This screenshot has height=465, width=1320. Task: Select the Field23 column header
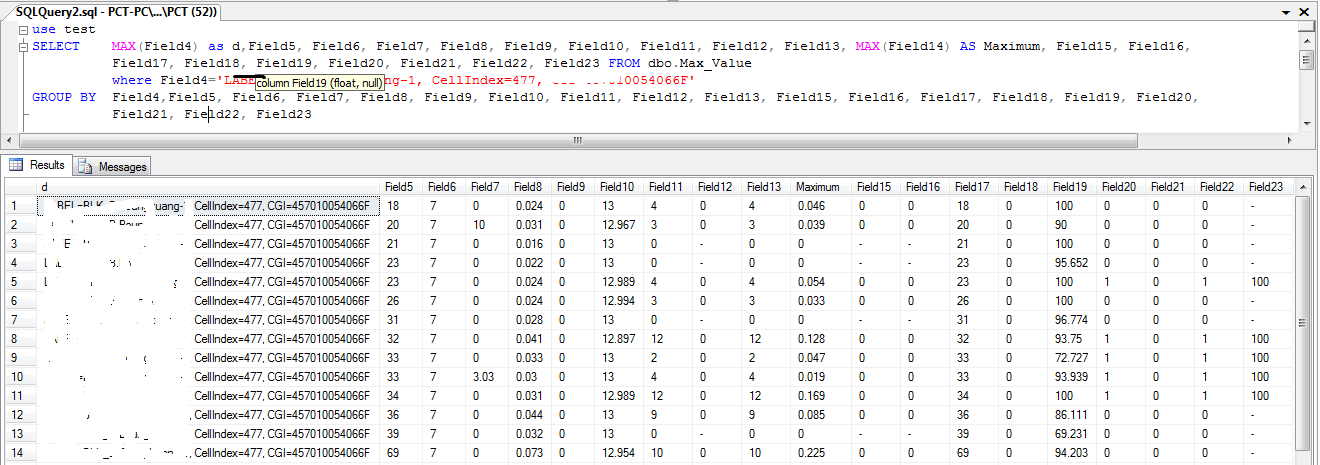point(1270,187)
